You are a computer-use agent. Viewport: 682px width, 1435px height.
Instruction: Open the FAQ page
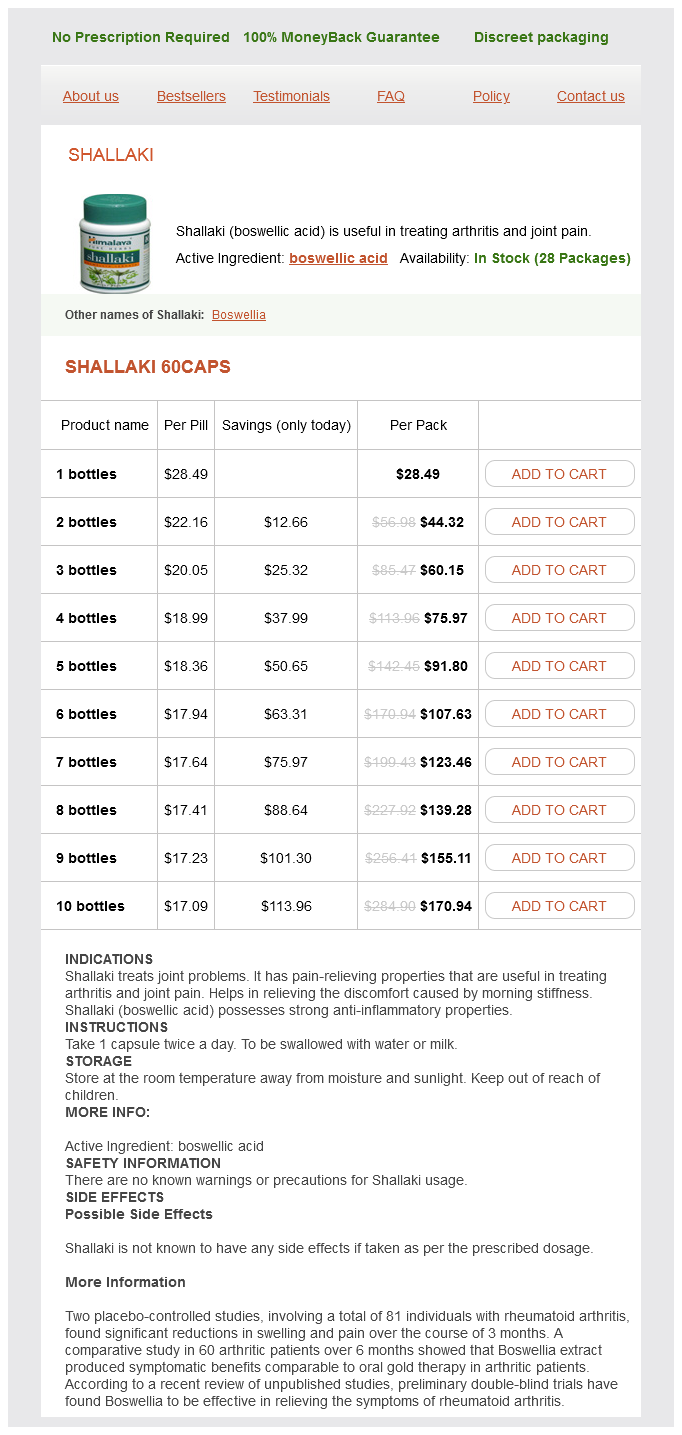[391, 96]
